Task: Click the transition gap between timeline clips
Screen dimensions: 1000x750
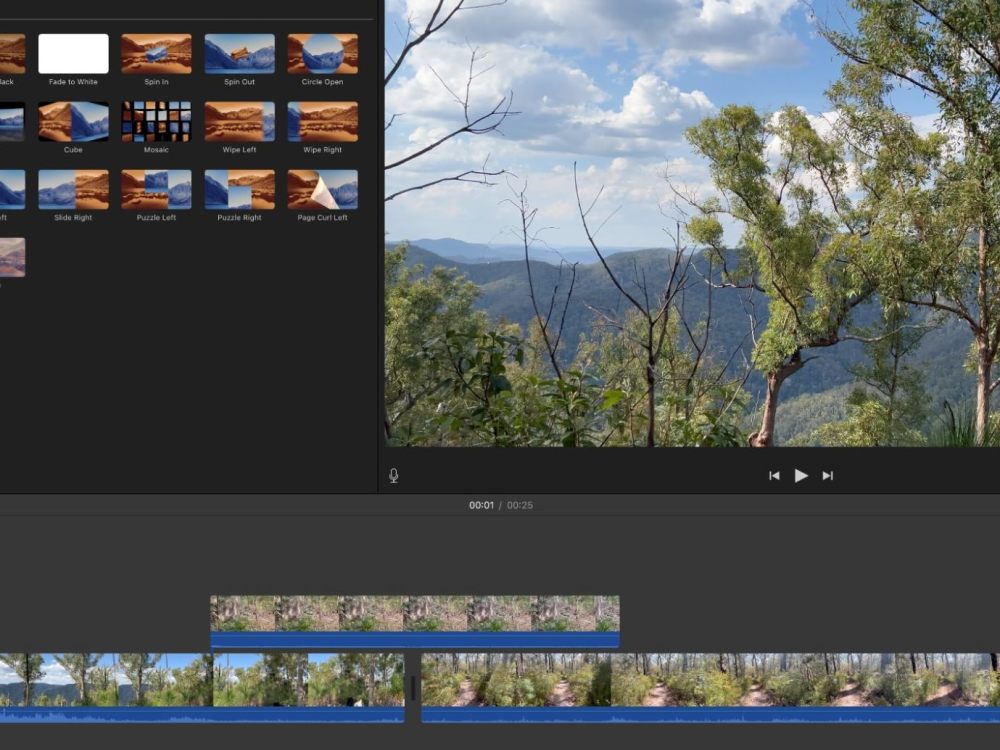Action: [x=413, y=689]
